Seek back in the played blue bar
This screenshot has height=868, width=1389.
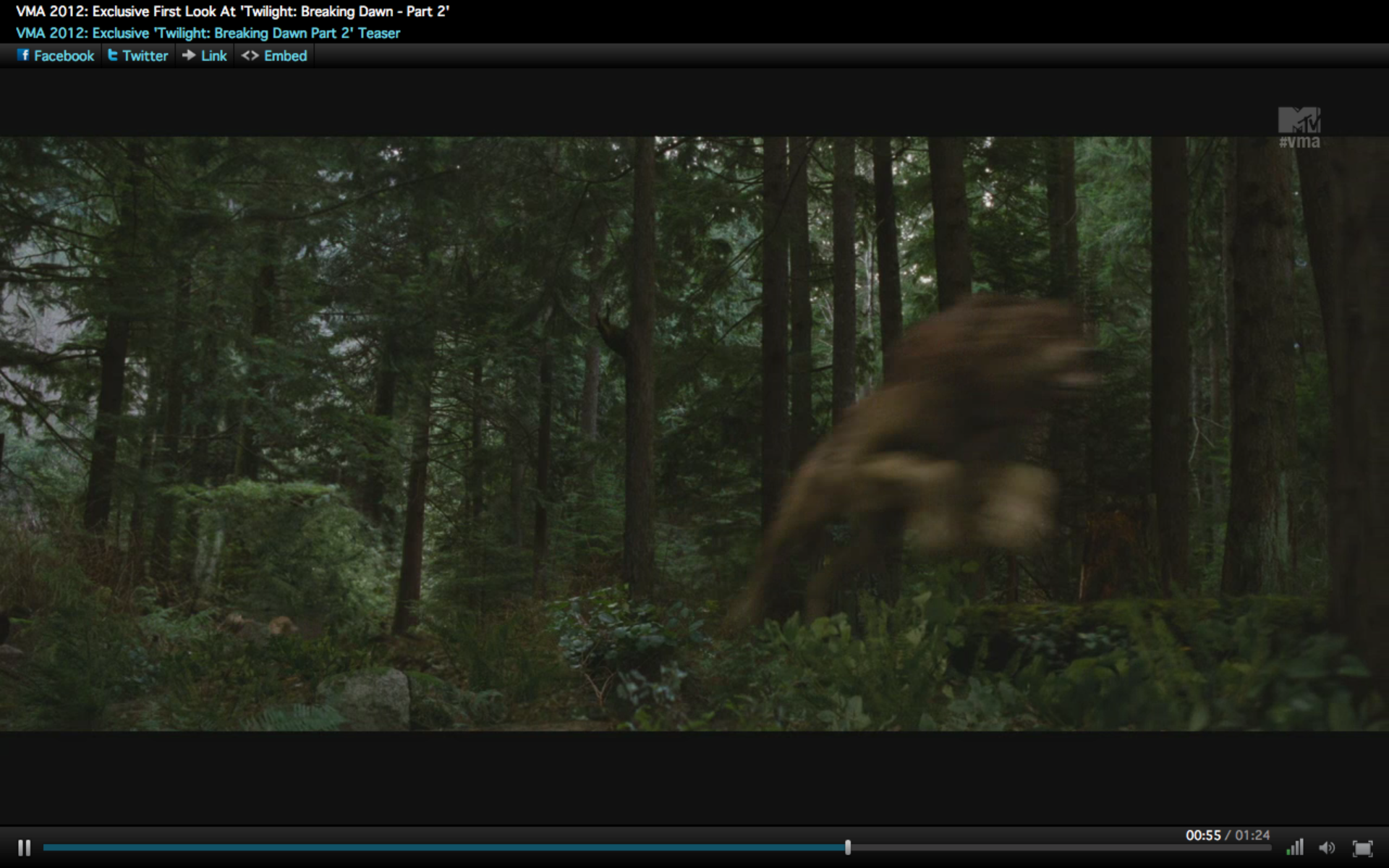(434, 847)
